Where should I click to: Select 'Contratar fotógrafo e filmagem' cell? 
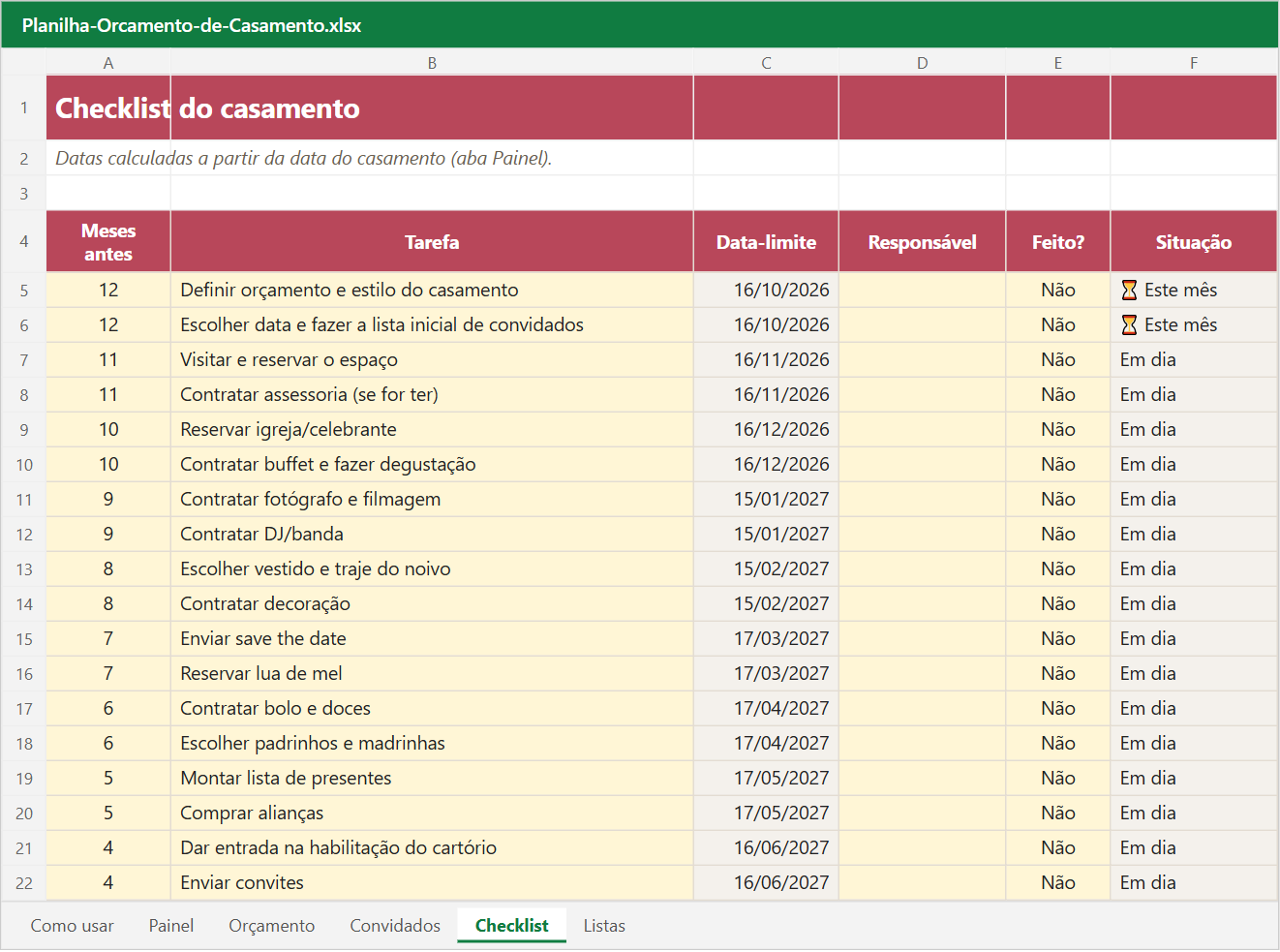tap(432, 500)
